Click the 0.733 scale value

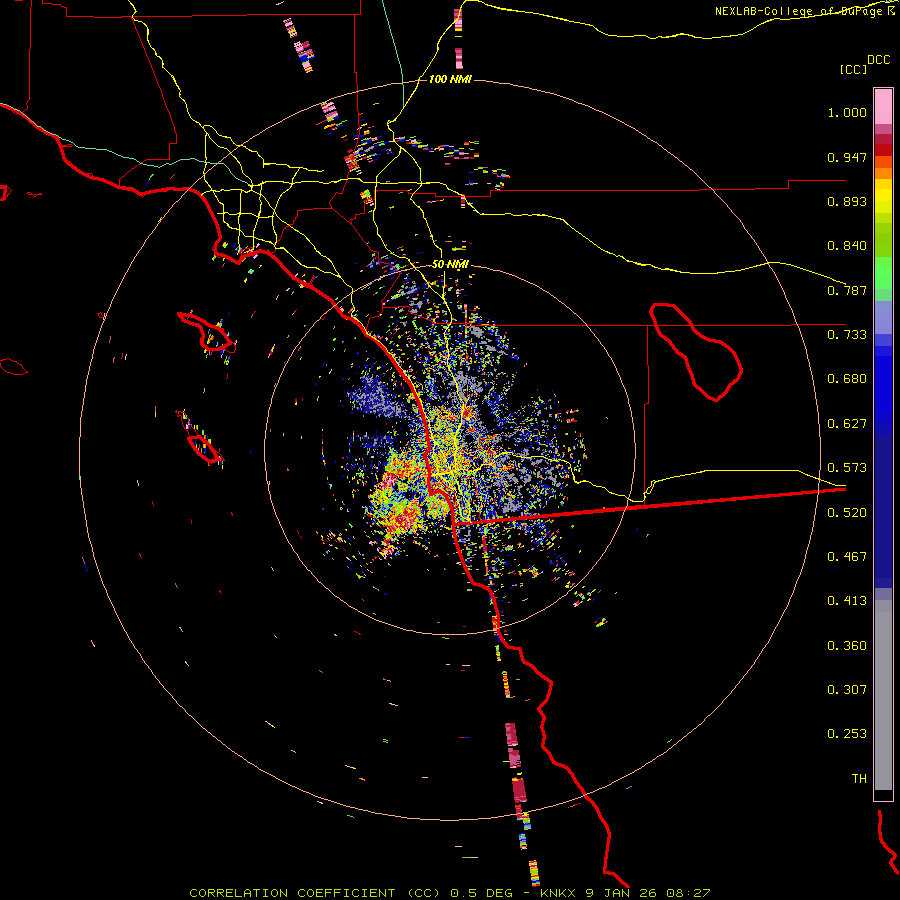tap(847, 335)
